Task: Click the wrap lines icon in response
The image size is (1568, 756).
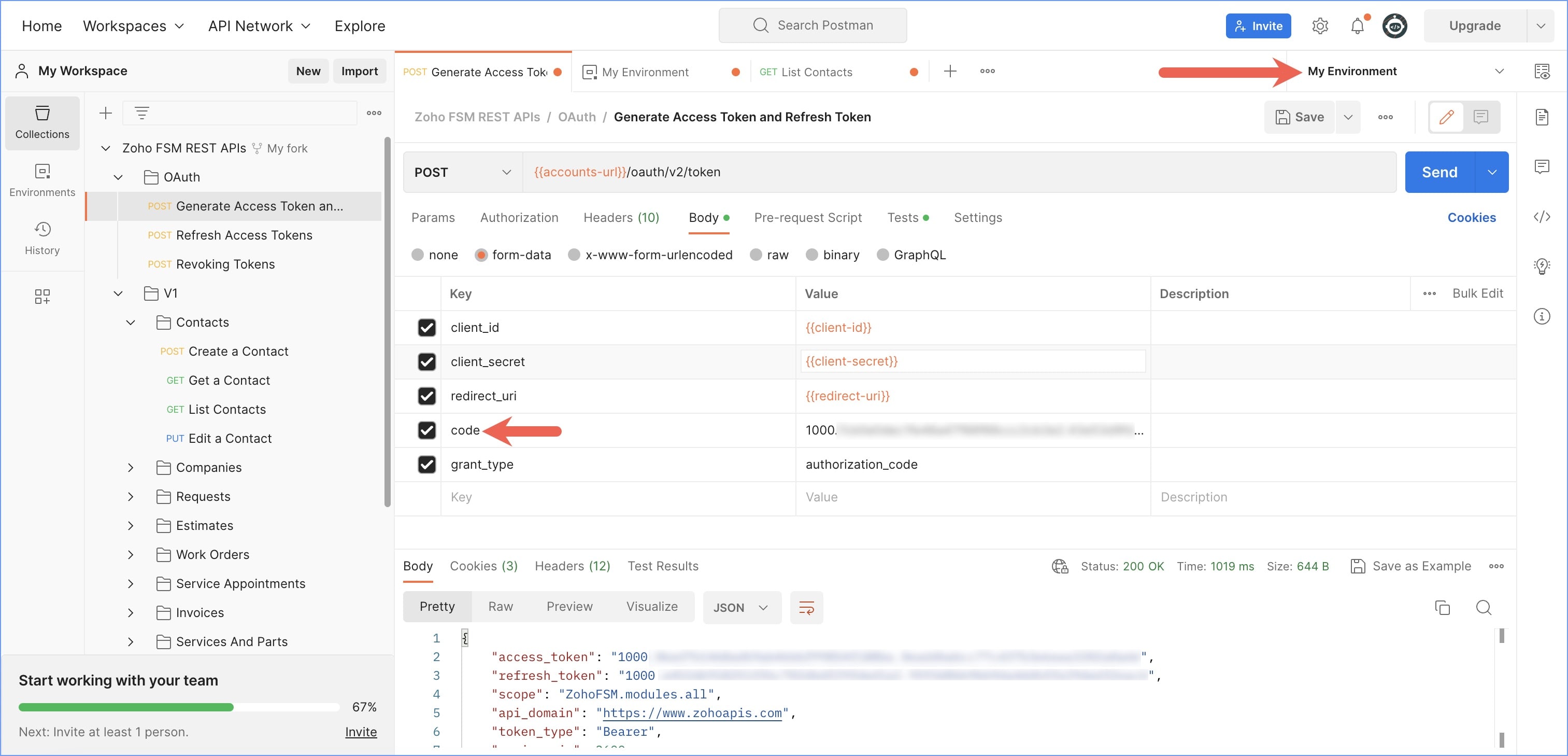Action: [x=806, y=607]
